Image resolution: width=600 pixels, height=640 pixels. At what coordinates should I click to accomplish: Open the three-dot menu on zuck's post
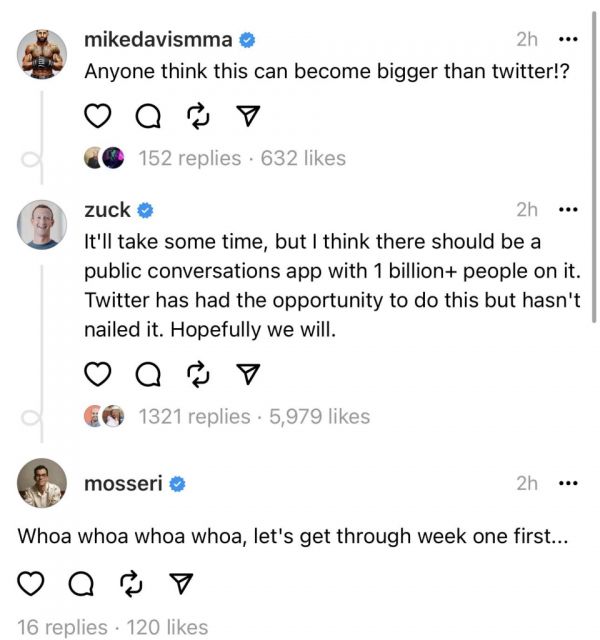point(568,210)
